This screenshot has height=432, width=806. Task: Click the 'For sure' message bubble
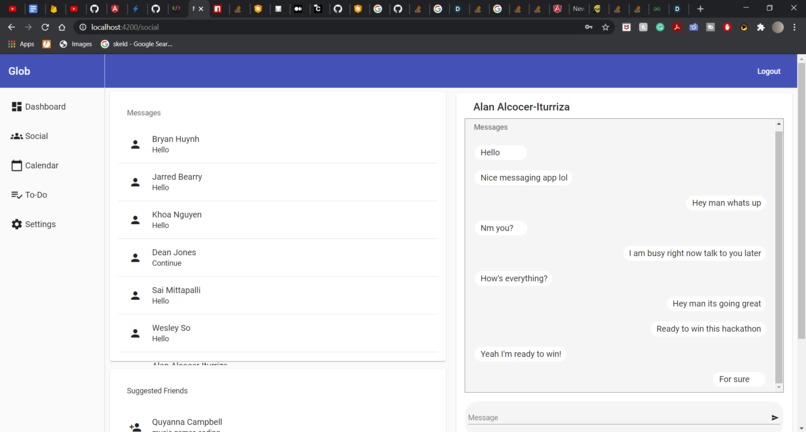739,379
